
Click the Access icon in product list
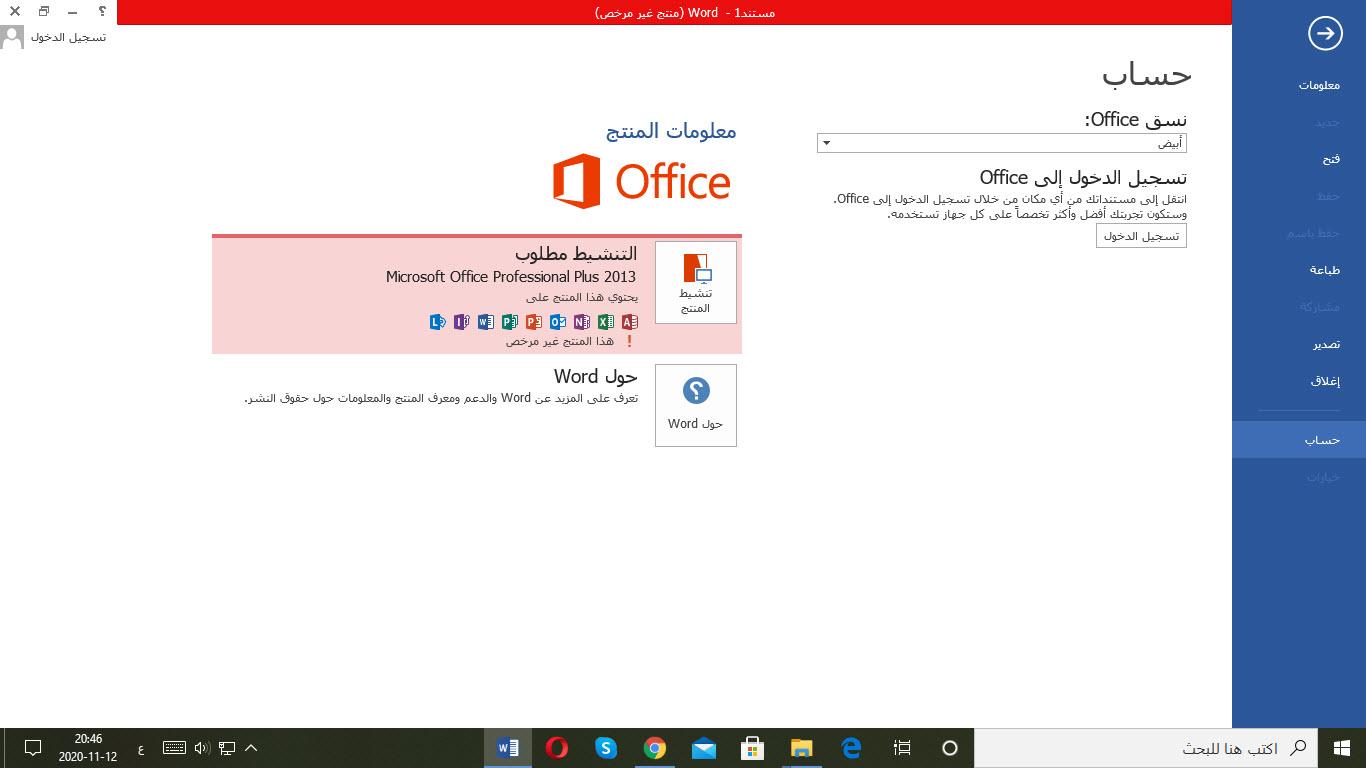coord(629,322)
